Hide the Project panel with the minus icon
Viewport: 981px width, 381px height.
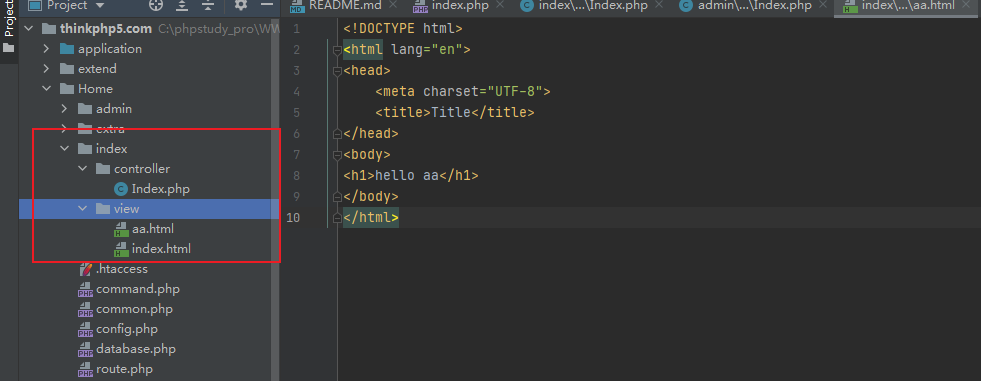click(267, 4)
